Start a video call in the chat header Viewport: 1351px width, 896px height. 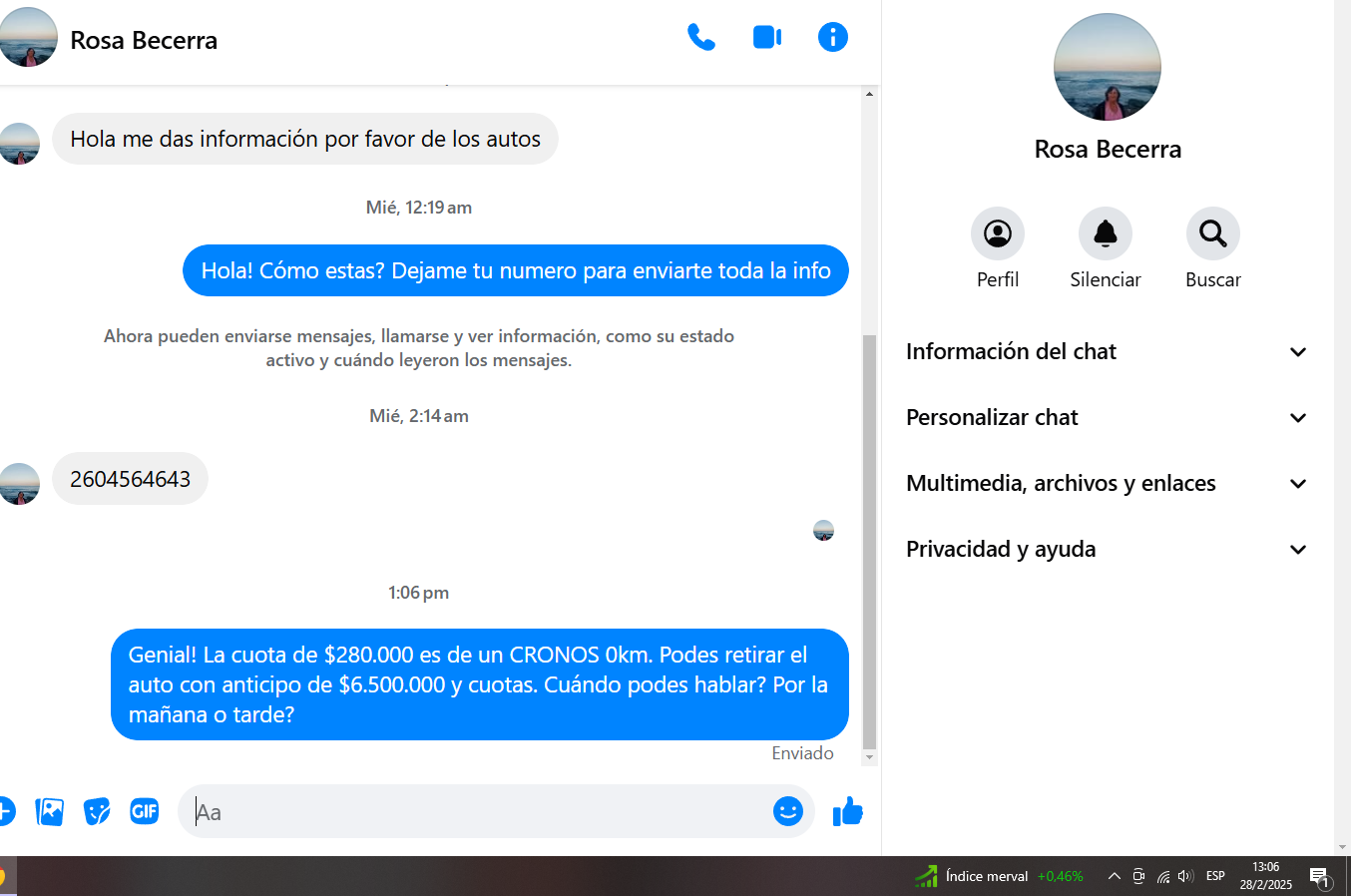pos(766,38)
